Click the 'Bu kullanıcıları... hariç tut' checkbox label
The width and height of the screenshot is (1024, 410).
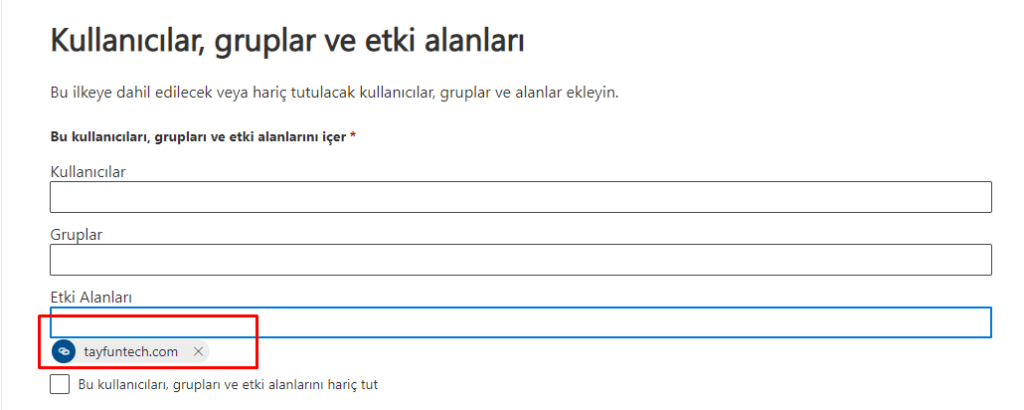pyautogui.click(x=228, y=385)
